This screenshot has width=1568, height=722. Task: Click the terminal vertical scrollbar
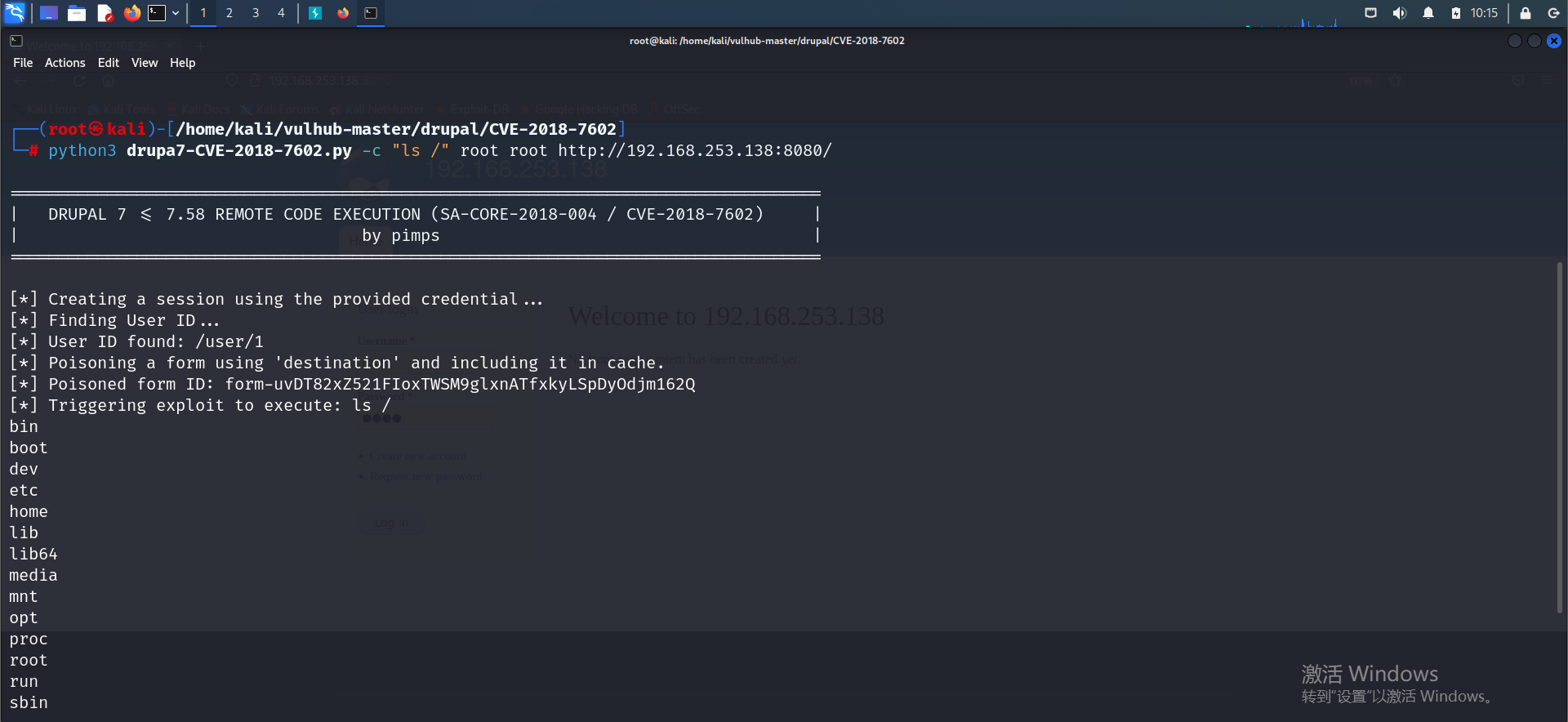tap(1560, 437)
